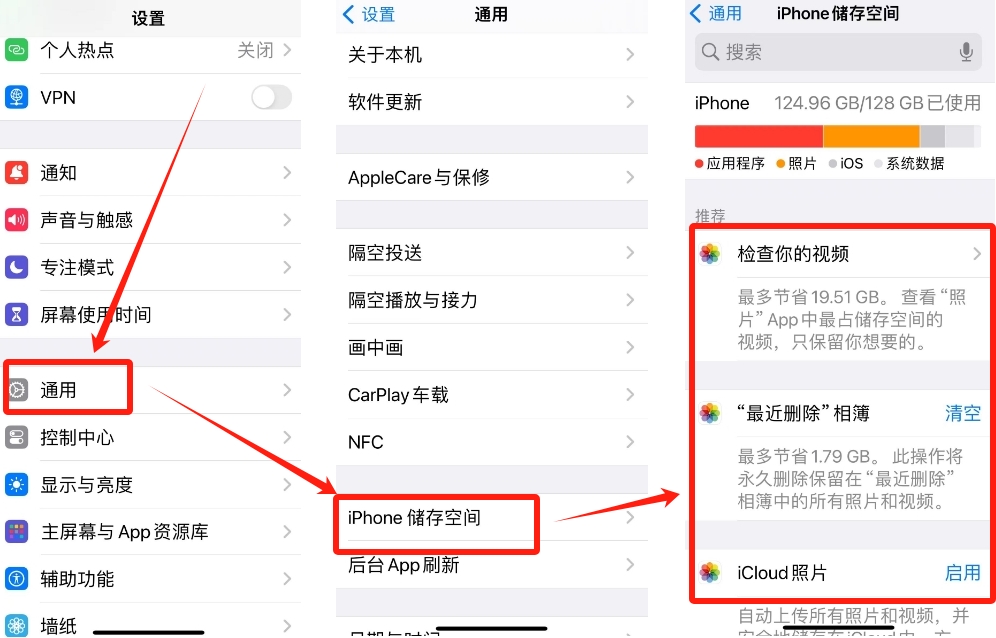
Task: Open iPhone Storage (iPhone储存空间) item
Action: (492, 518)
